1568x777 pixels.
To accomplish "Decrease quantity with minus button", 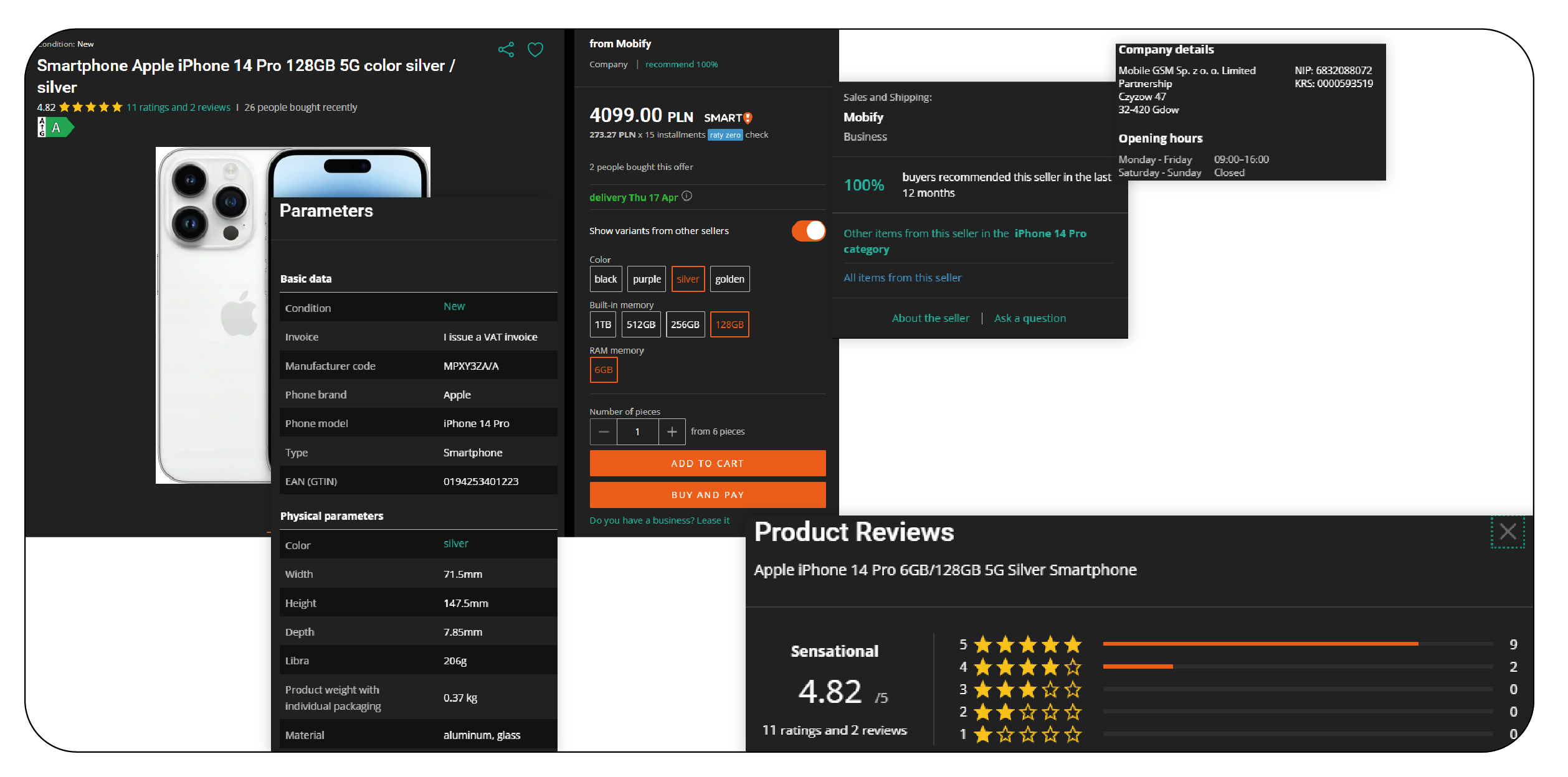I will (x=603, y=431).
